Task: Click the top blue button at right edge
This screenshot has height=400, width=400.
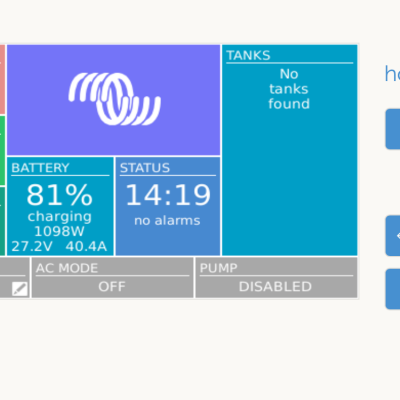Action: [393, 129]
